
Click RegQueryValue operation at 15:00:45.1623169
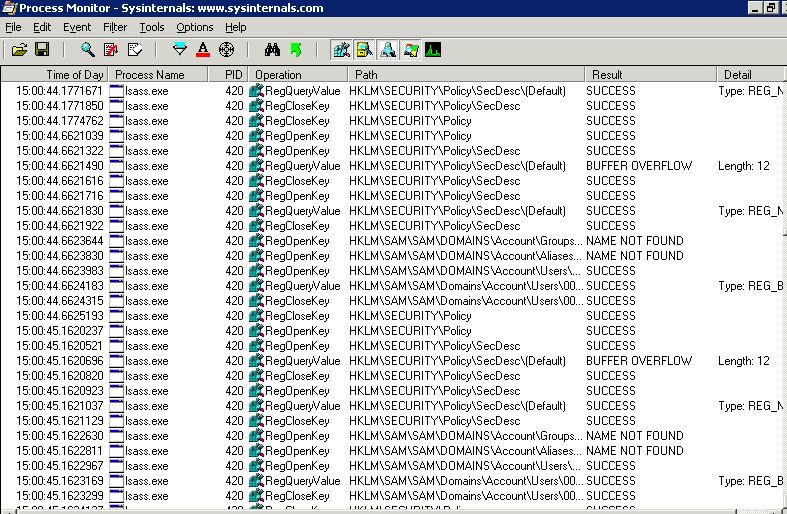(303, 481)
